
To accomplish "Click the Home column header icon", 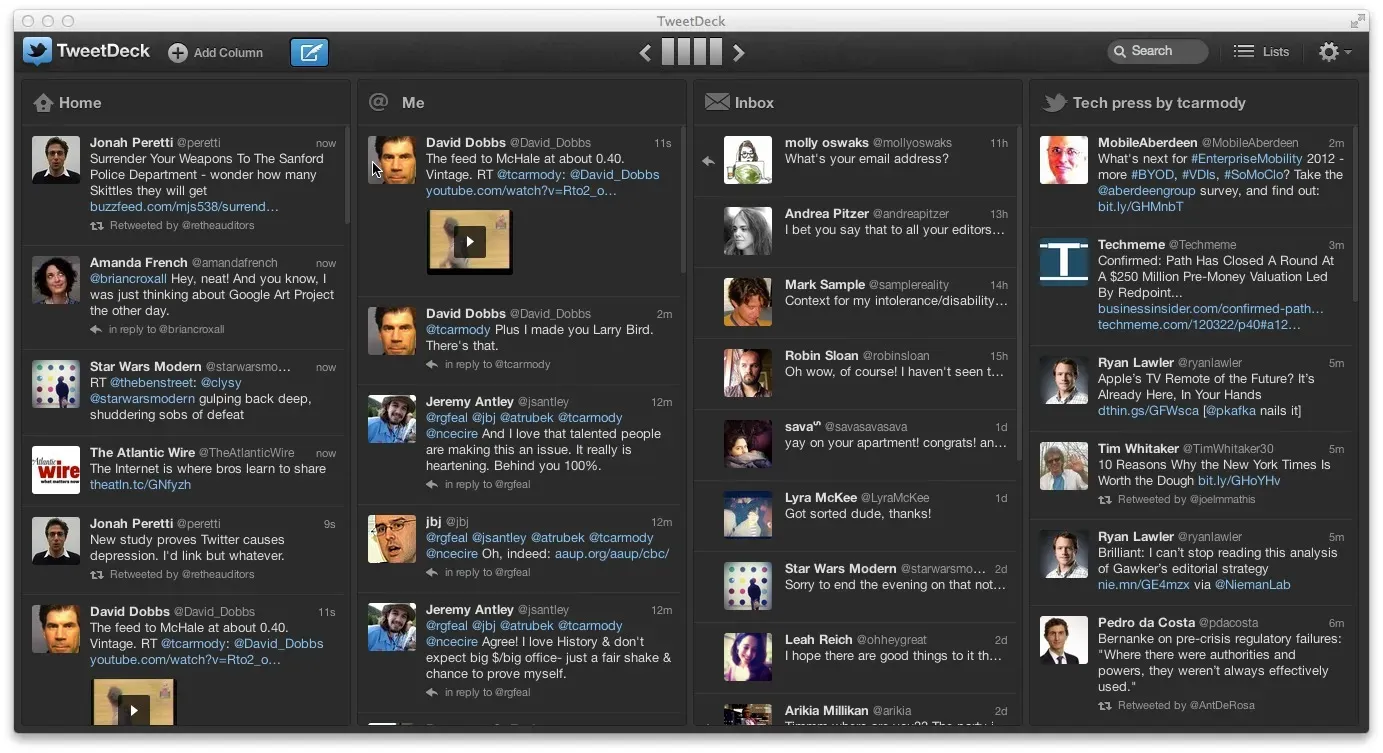I will tap(43, 103).
